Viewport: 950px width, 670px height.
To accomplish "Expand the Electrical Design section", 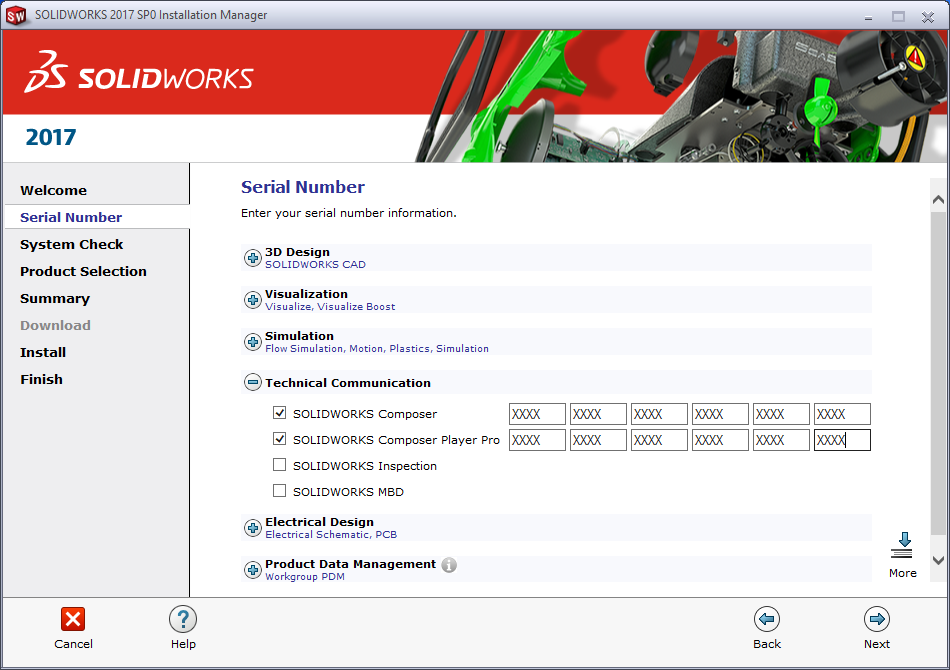I will click(x=253, y=528).
